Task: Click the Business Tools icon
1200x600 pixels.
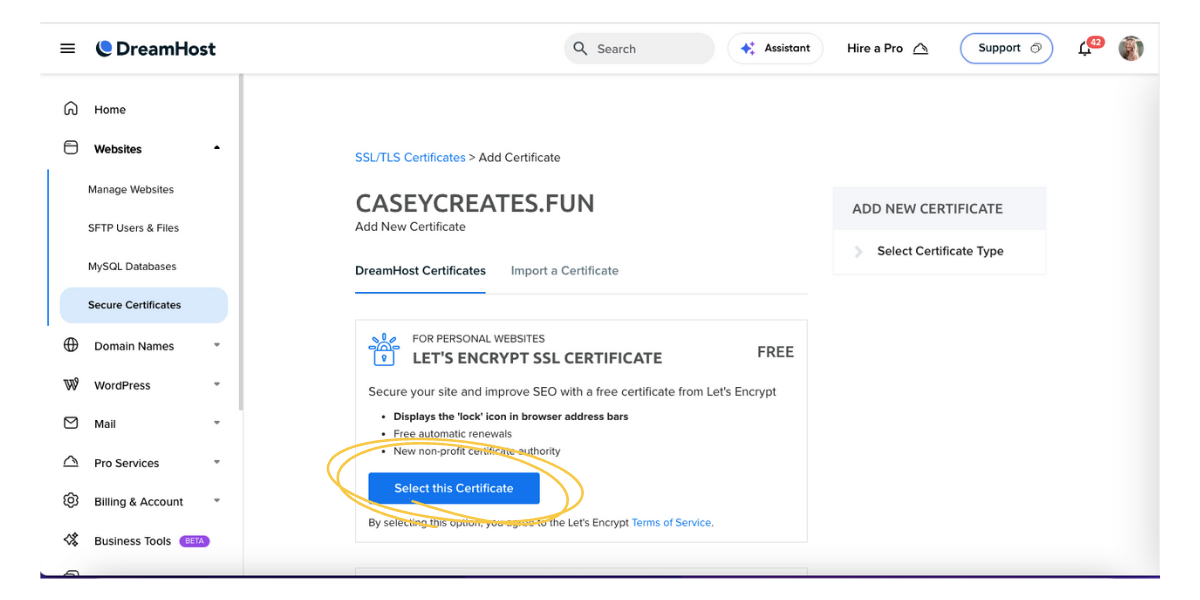Action: [x=71, y=540]
